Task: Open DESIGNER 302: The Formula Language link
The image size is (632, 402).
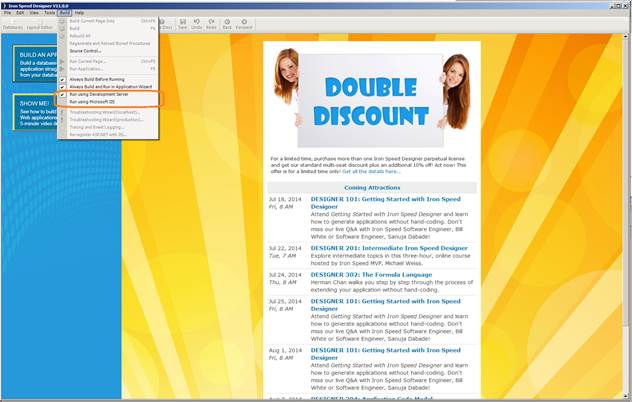Action: pos(371,275)
